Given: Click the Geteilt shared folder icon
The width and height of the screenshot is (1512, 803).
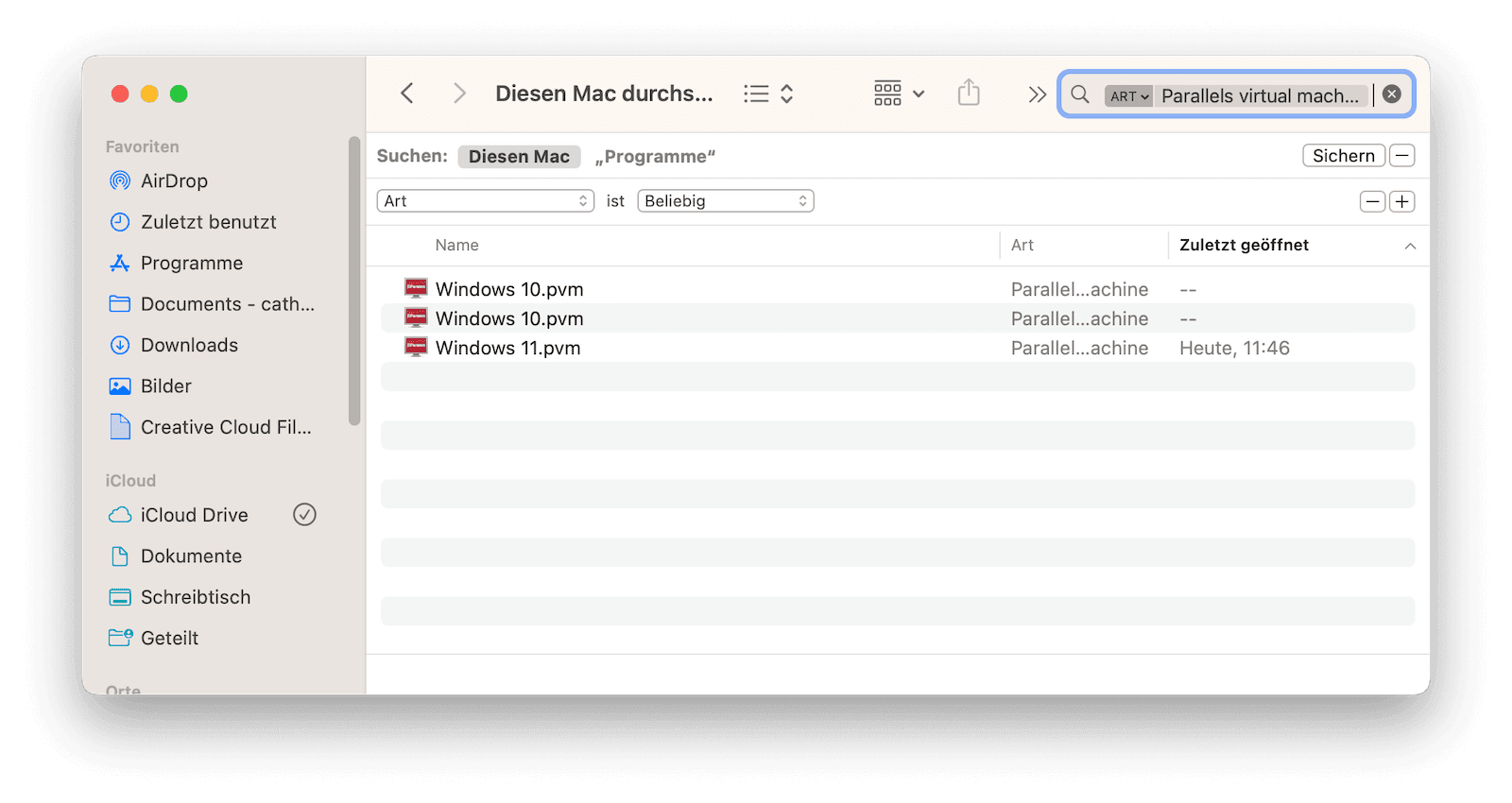Looking at the screenshot, I should point(120,638).
